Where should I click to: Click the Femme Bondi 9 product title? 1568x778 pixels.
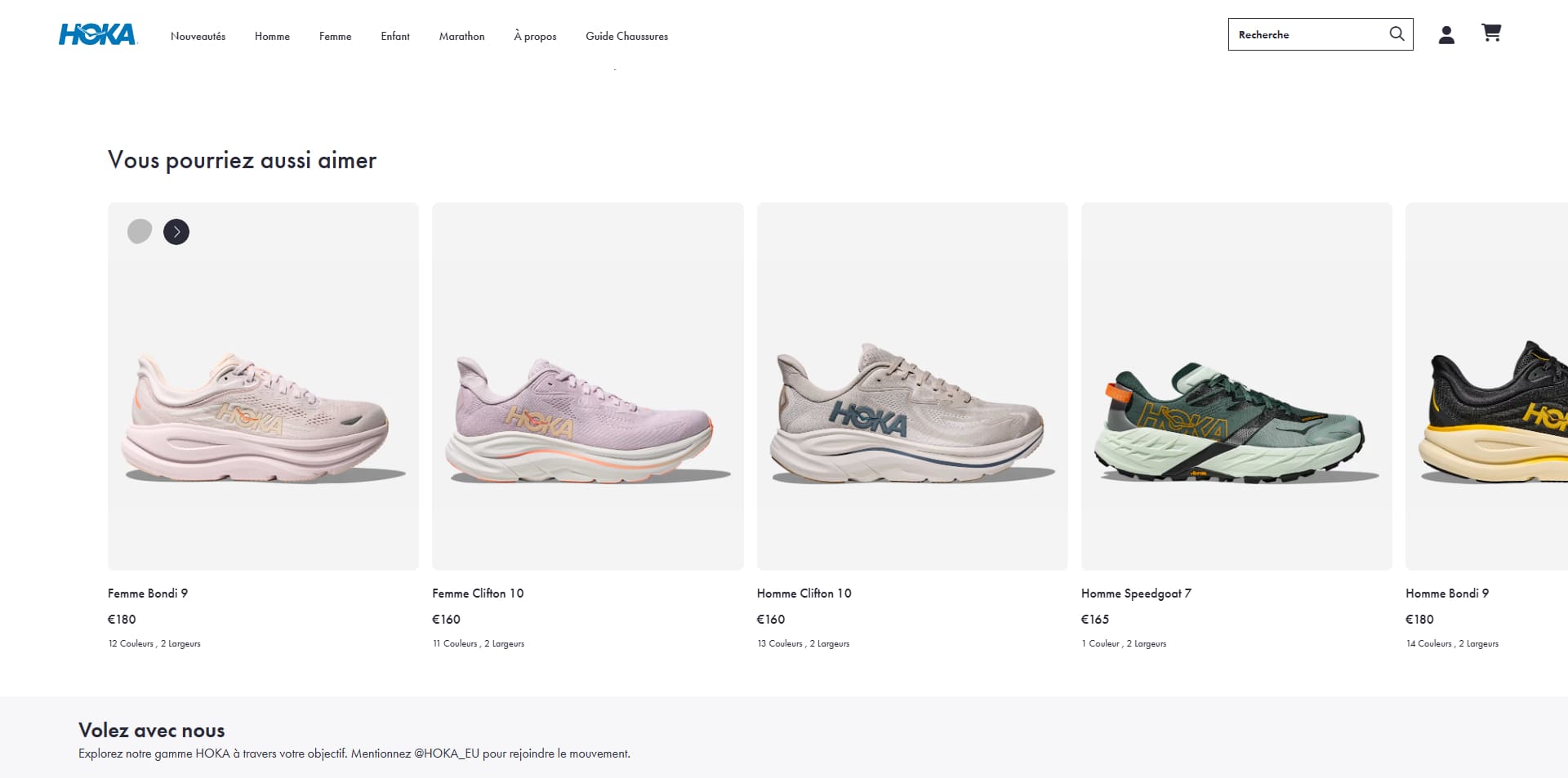click(x=148, y=594)
